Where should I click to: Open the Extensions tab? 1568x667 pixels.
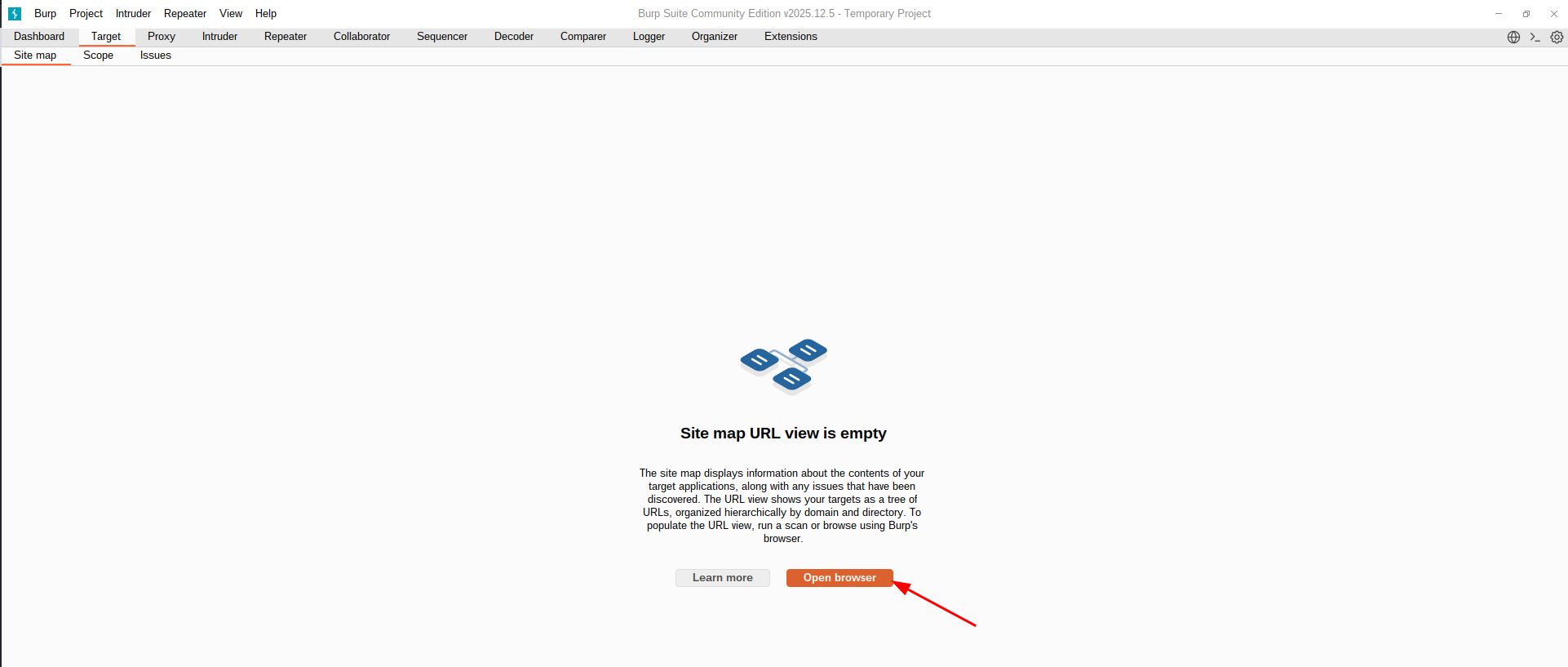point(791,37)
